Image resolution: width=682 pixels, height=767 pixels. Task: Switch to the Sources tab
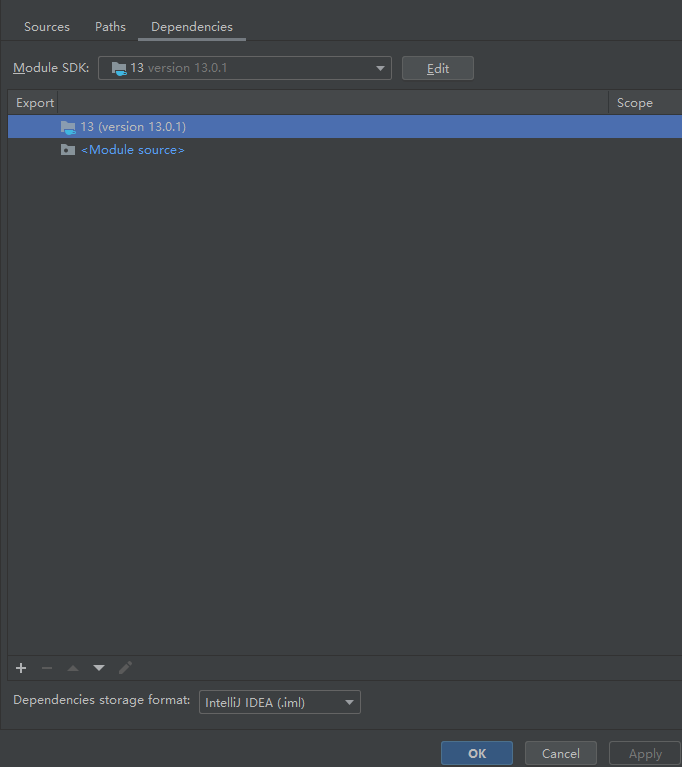(x=47, y=27)
